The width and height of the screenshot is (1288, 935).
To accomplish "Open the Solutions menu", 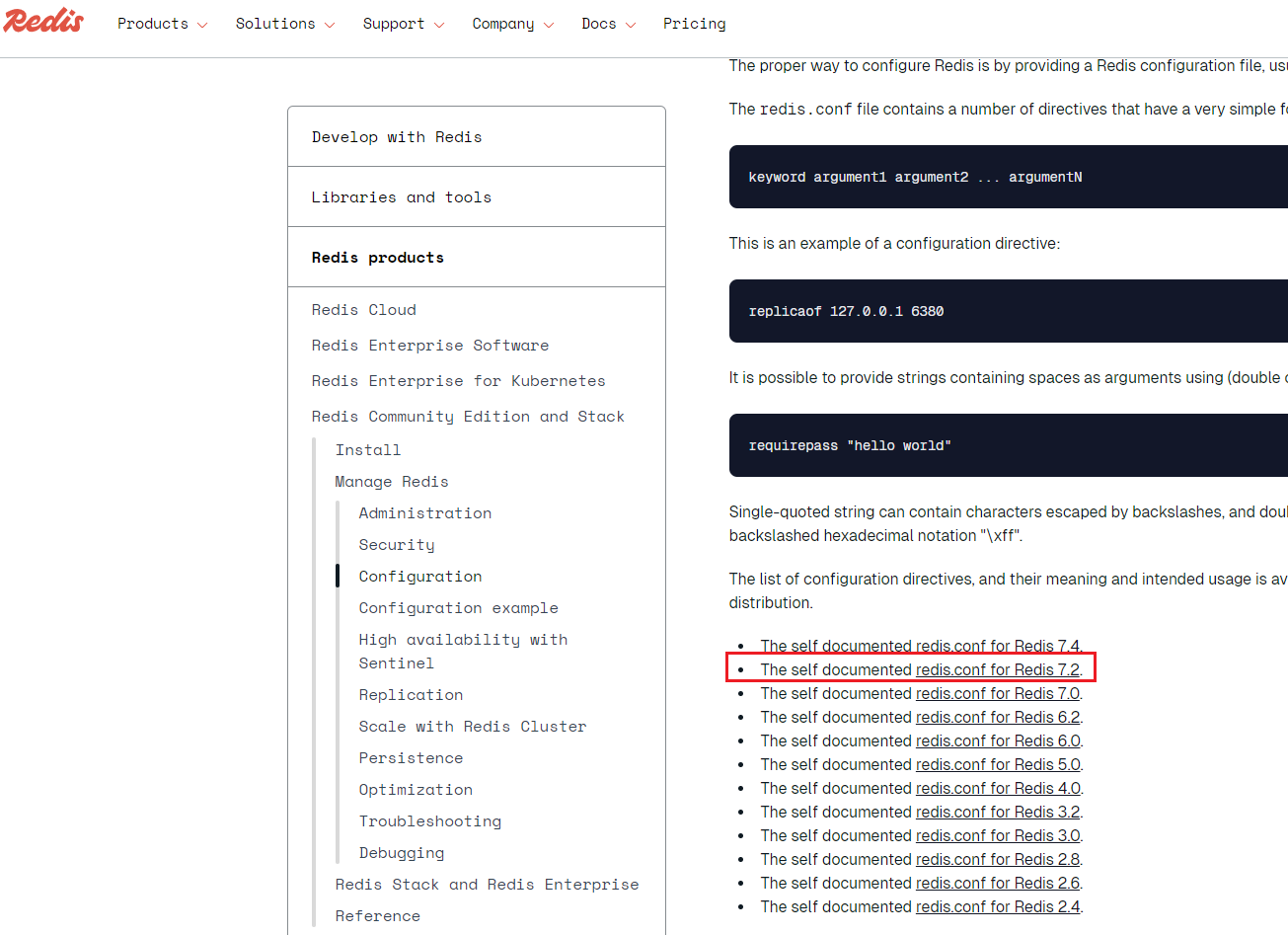I will [285, 24].
